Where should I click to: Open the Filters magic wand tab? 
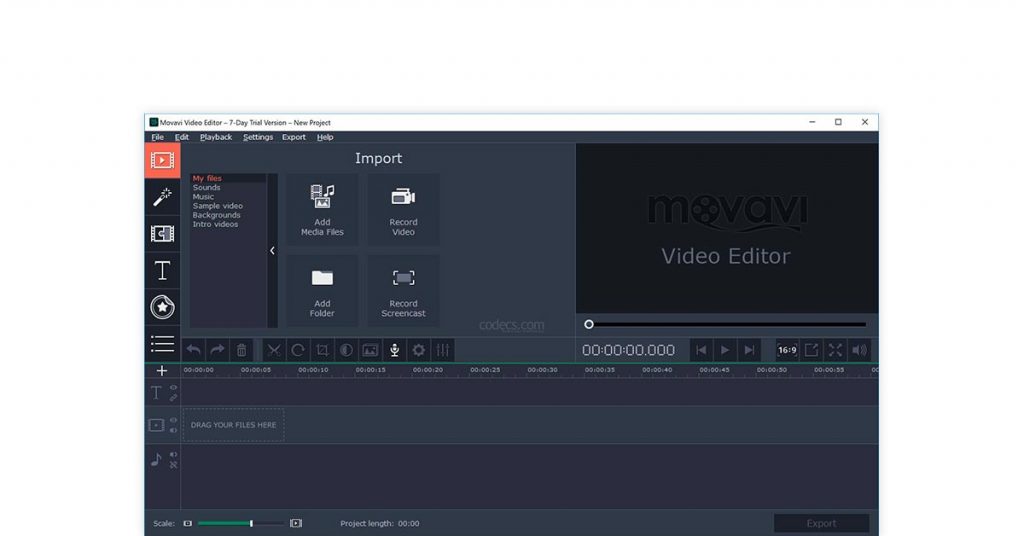(x=163, y=197)
